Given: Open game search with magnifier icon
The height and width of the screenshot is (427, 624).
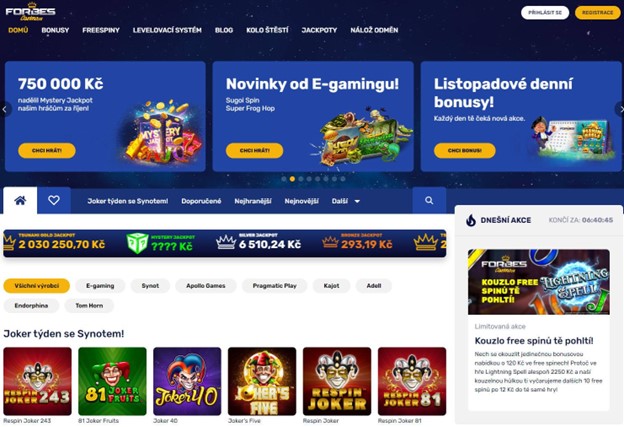Looking at the screenshot, I should [x=429, y=200].
